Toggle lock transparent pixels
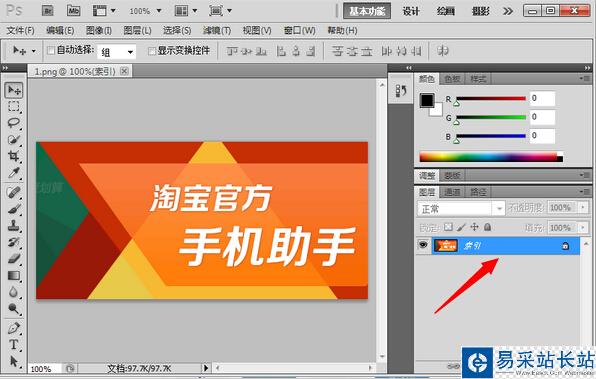 pyautogui.click(x=449, y=227)
